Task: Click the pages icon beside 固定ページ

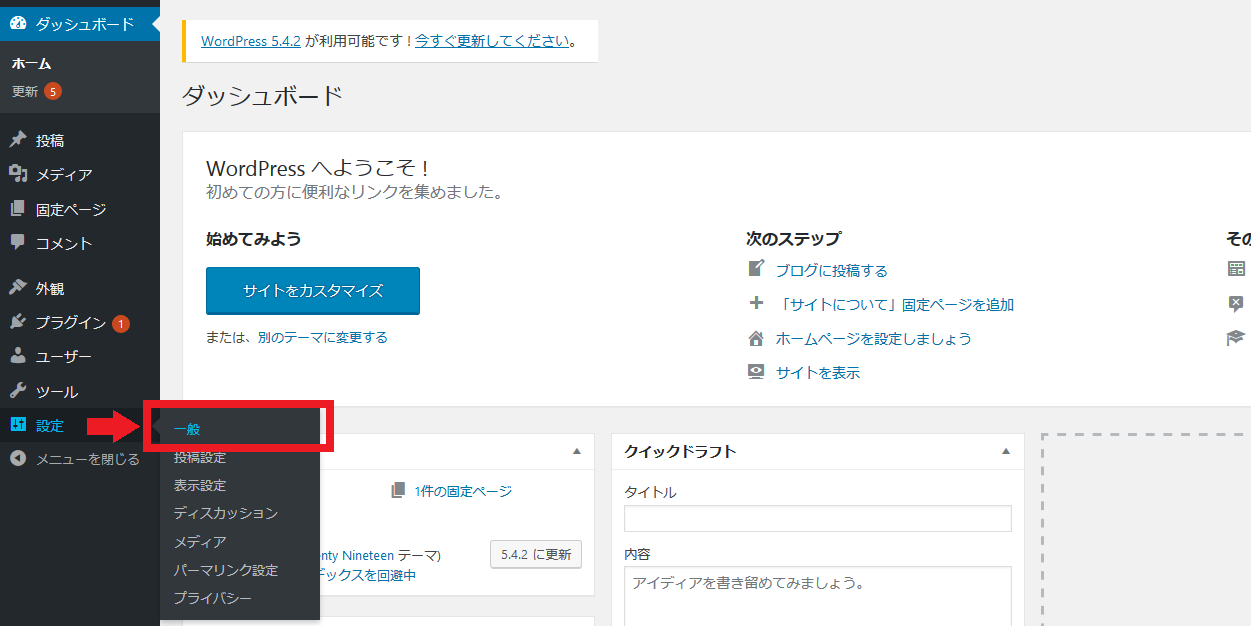Action: point(18,209)
